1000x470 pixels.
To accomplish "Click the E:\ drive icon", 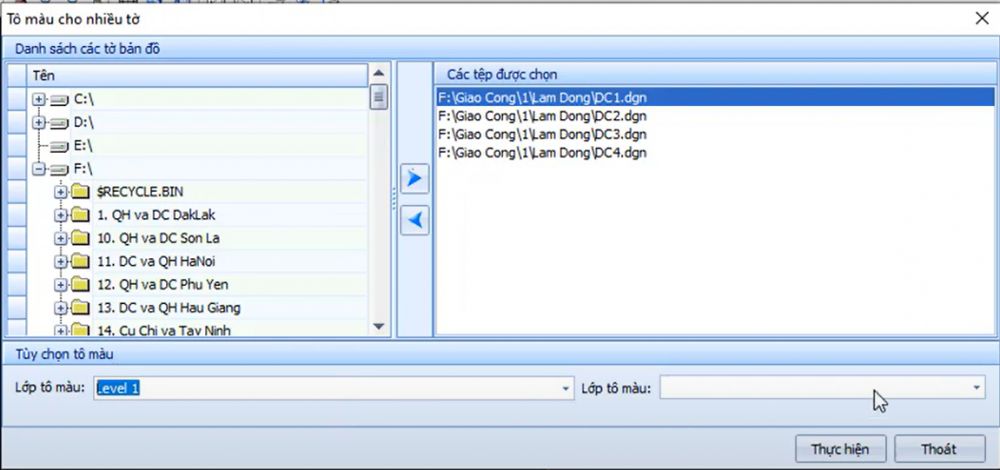I will [x=59, y=146].
